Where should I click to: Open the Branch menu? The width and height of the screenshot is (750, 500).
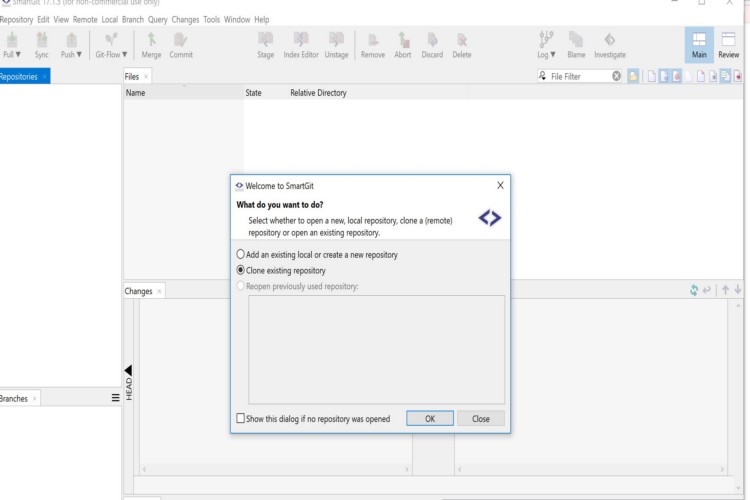click(x=132, y=20)
